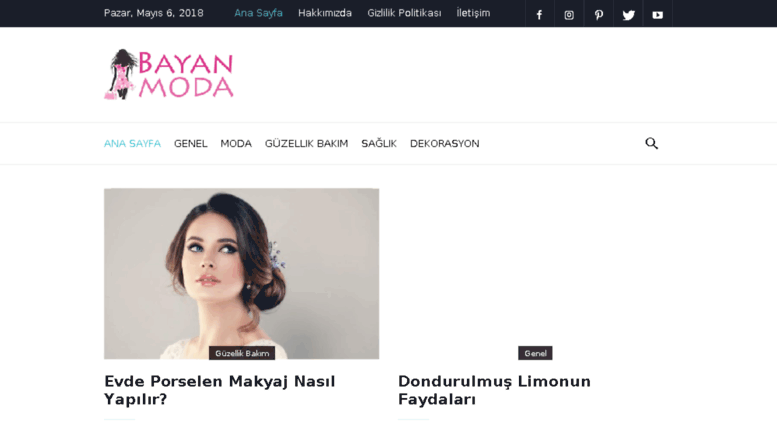777x423 pixels.
Task: Open the Pinterest social icon
Action: 599,15
